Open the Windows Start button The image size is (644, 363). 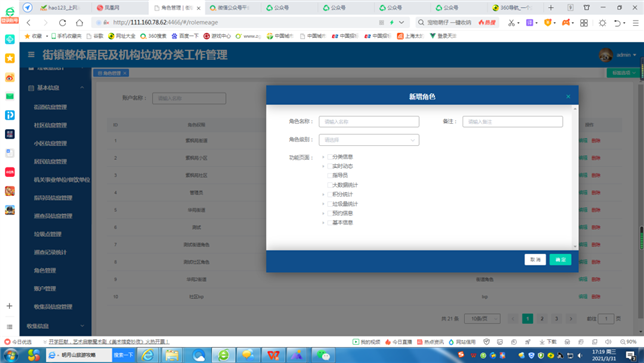[x=10, y=355]
